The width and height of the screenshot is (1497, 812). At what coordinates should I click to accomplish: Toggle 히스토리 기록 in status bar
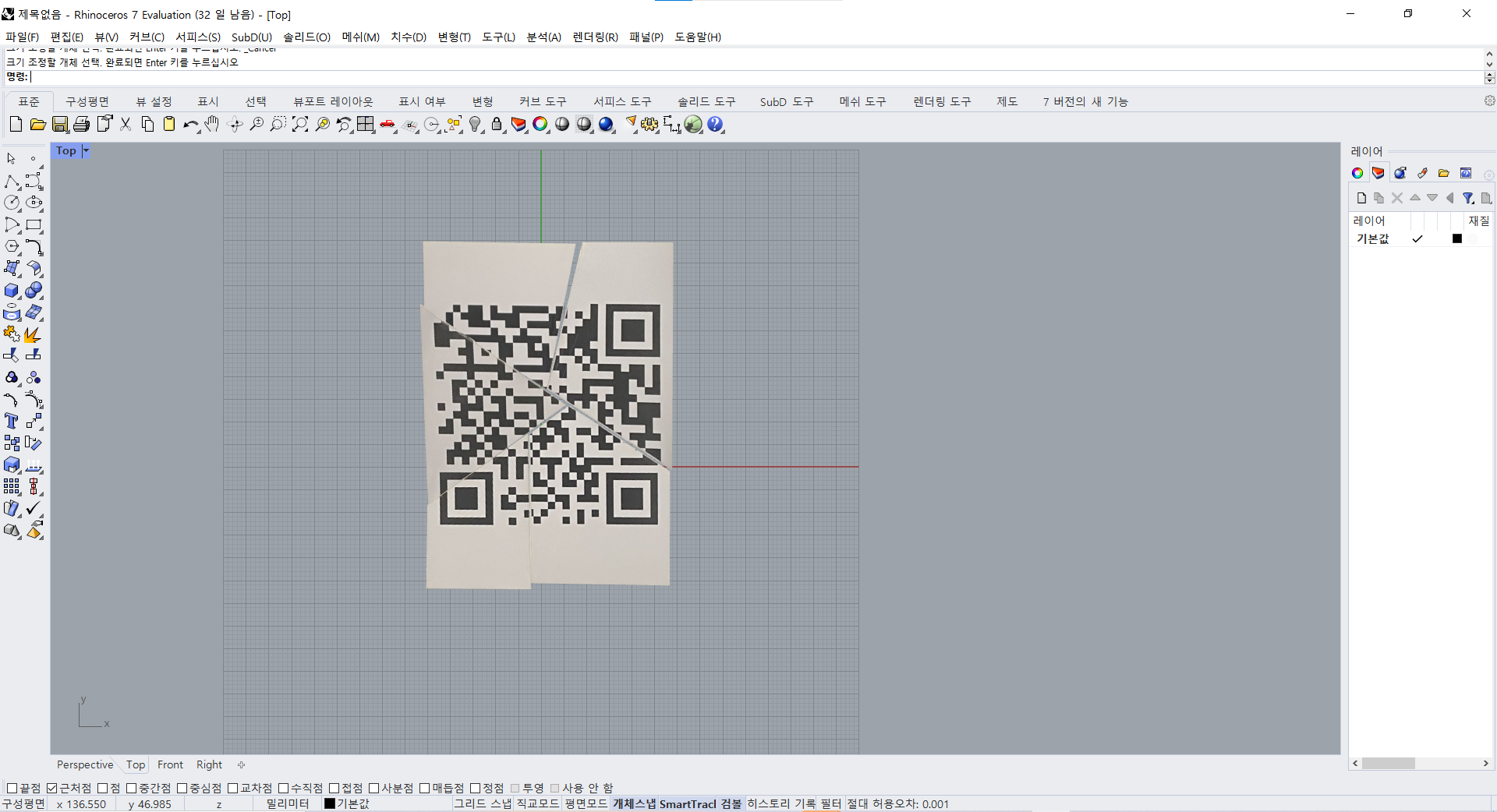coord(781,803)
